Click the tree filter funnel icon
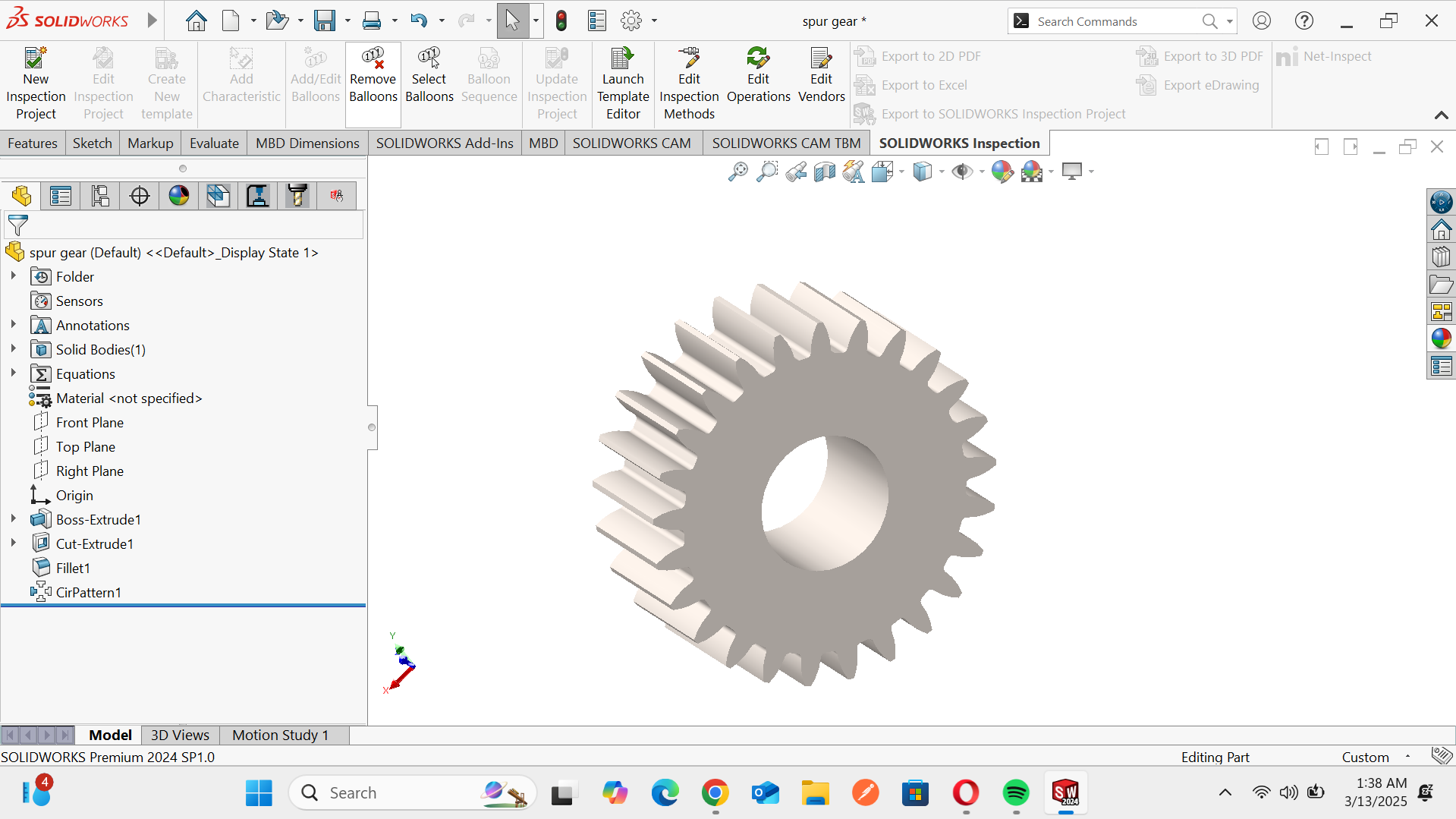 [x=17, y=225]
